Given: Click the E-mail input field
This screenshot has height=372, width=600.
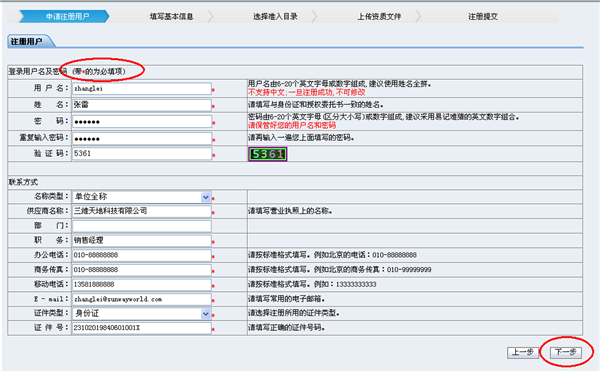Looking at the screenshot, I should point(142,299).
